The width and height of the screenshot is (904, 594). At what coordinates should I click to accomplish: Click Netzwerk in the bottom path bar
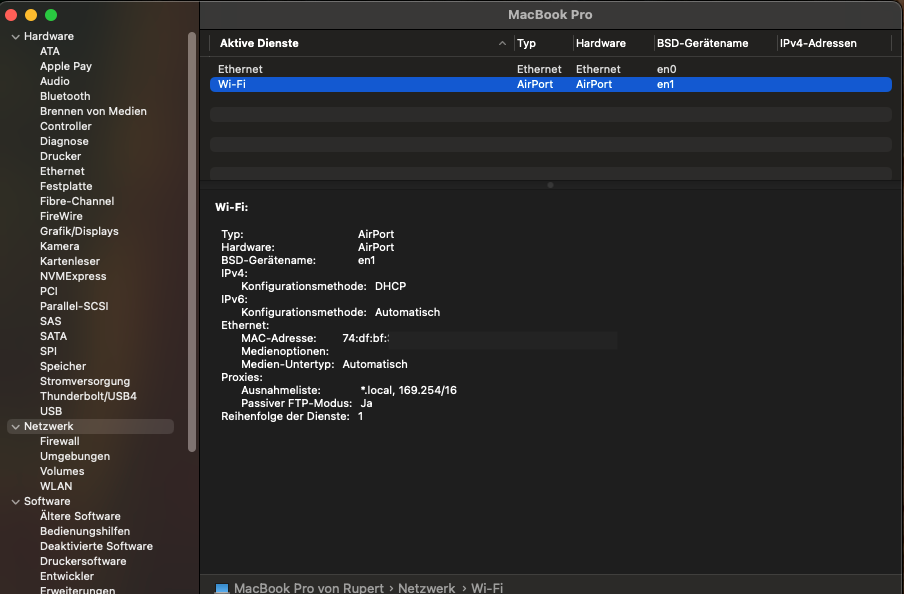click(426, 589)
